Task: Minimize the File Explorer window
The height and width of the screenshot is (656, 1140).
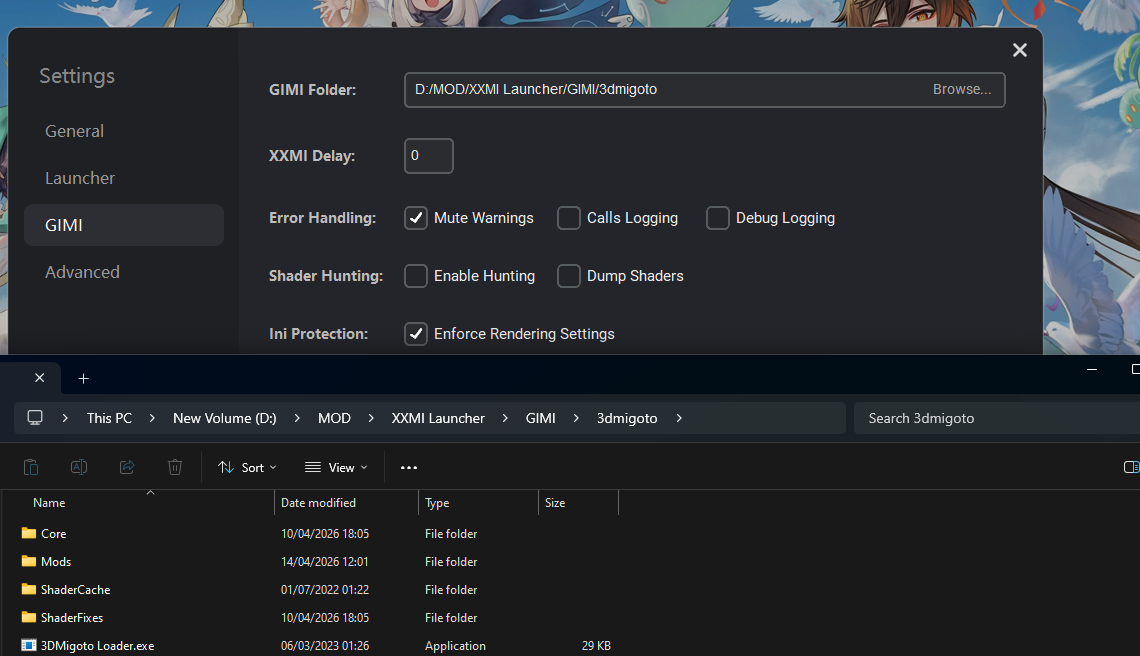Action: [x=1091, y=369]
